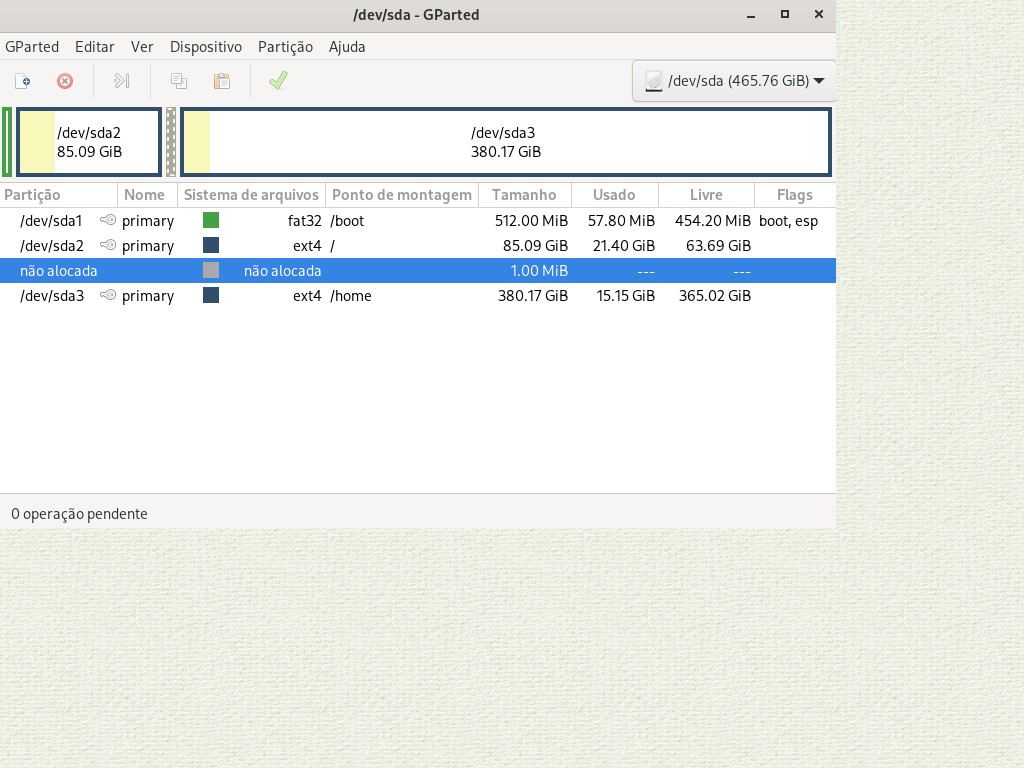The width and height of the screenshot is (1024, 768).
Task: Click the 63.69 GiB free value
Action: point(718,246)
